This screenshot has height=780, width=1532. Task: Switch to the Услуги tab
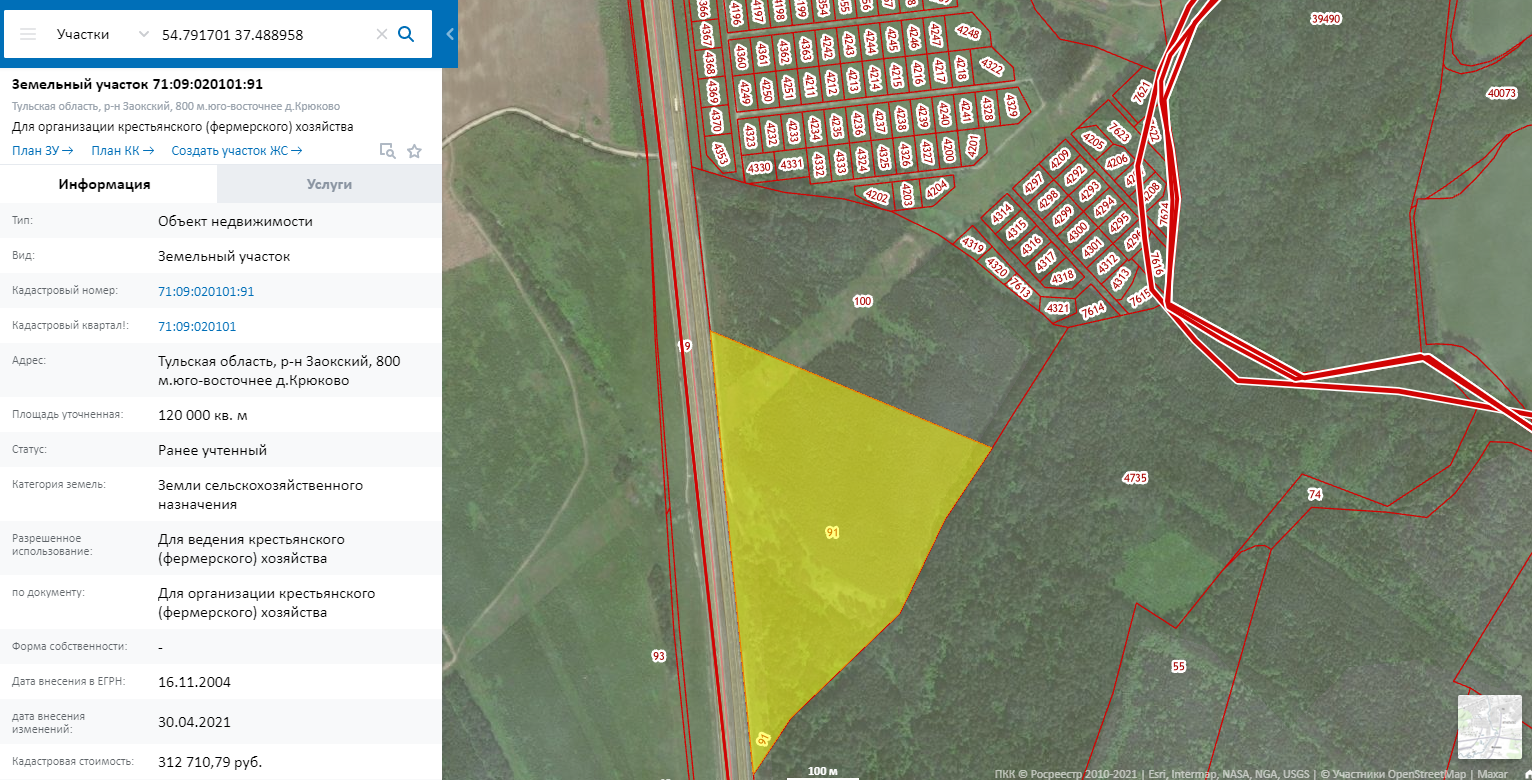(329, 184)
